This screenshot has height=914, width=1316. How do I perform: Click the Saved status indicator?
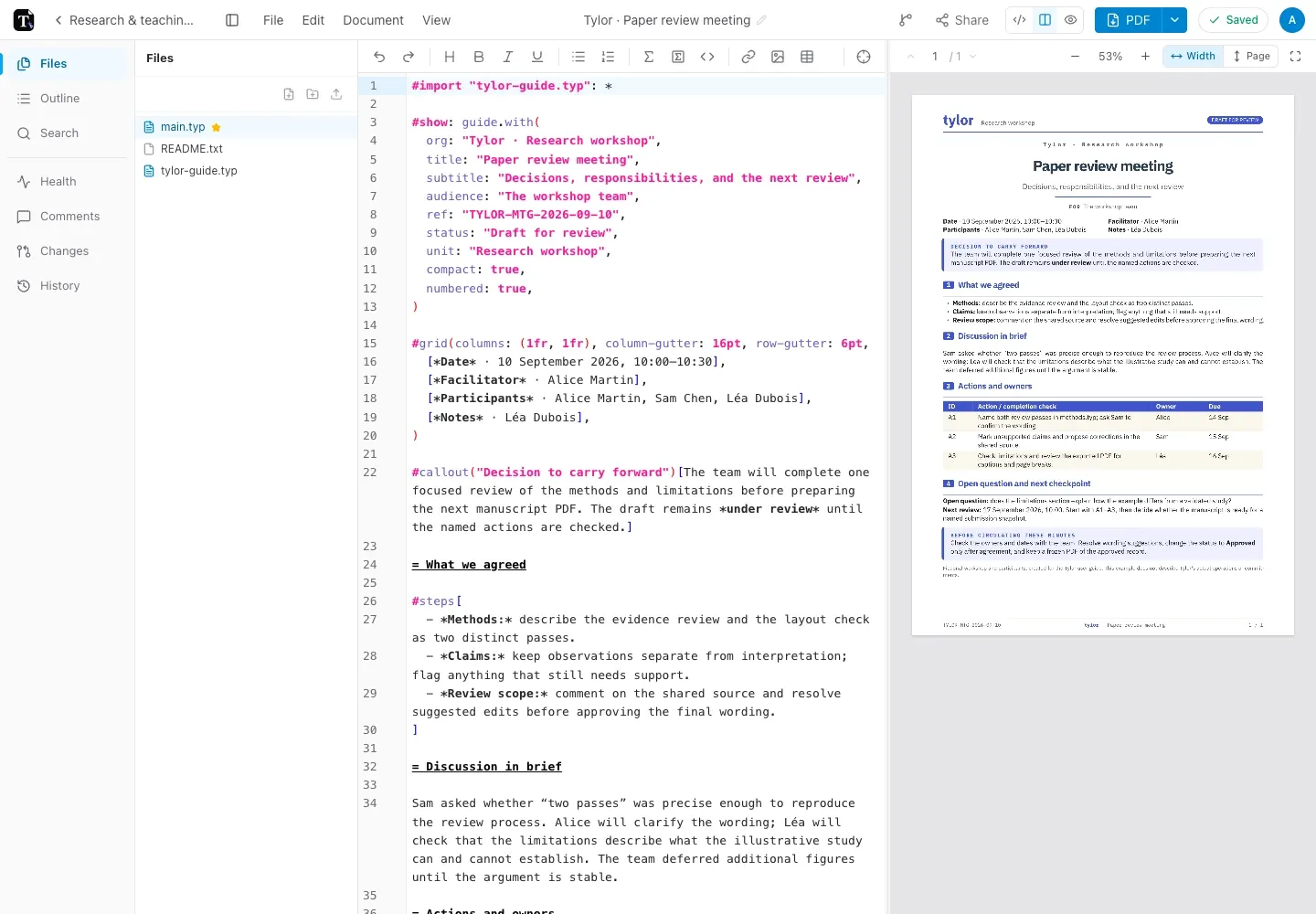pos(1234,20)
